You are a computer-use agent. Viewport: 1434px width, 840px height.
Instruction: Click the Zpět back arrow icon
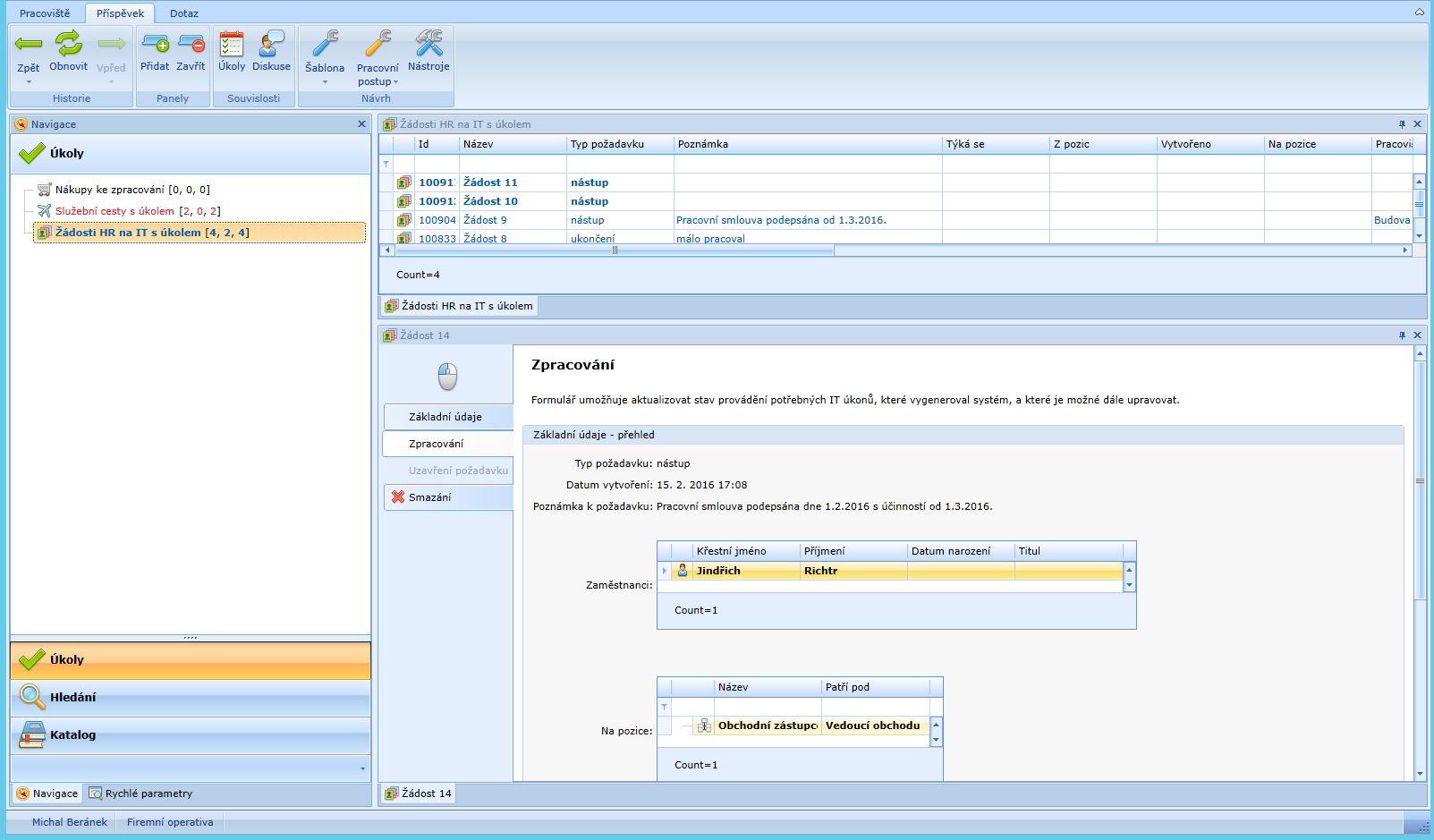(x=29, y=44)
